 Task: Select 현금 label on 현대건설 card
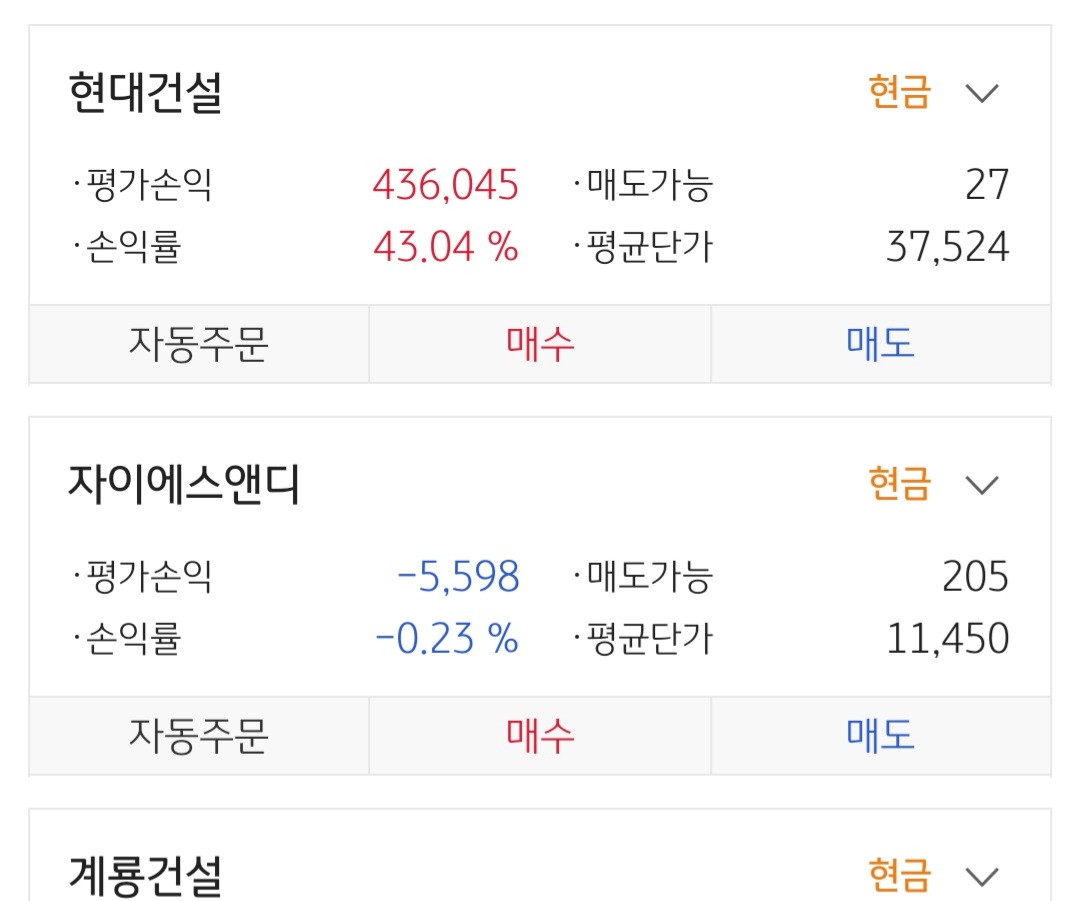point(899,93)
